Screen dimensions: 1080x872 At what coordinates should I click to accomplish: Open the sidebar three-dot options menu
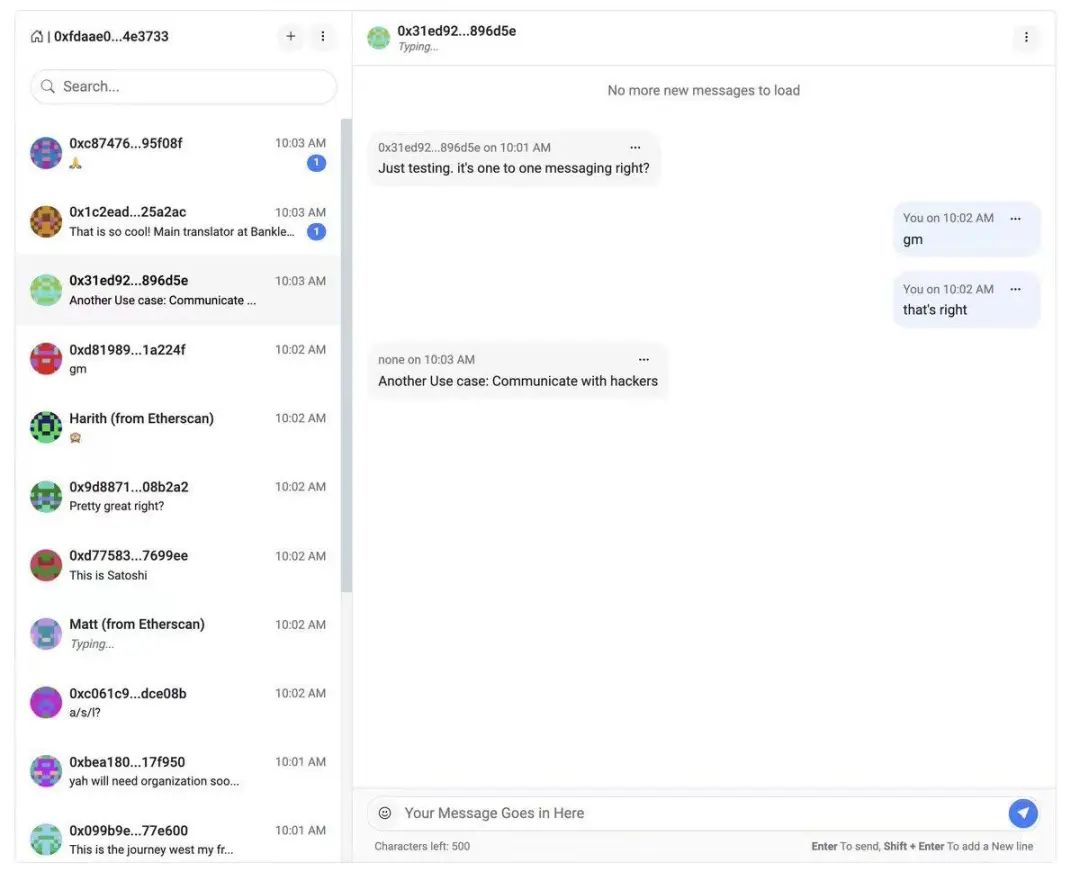click(322, 37)
